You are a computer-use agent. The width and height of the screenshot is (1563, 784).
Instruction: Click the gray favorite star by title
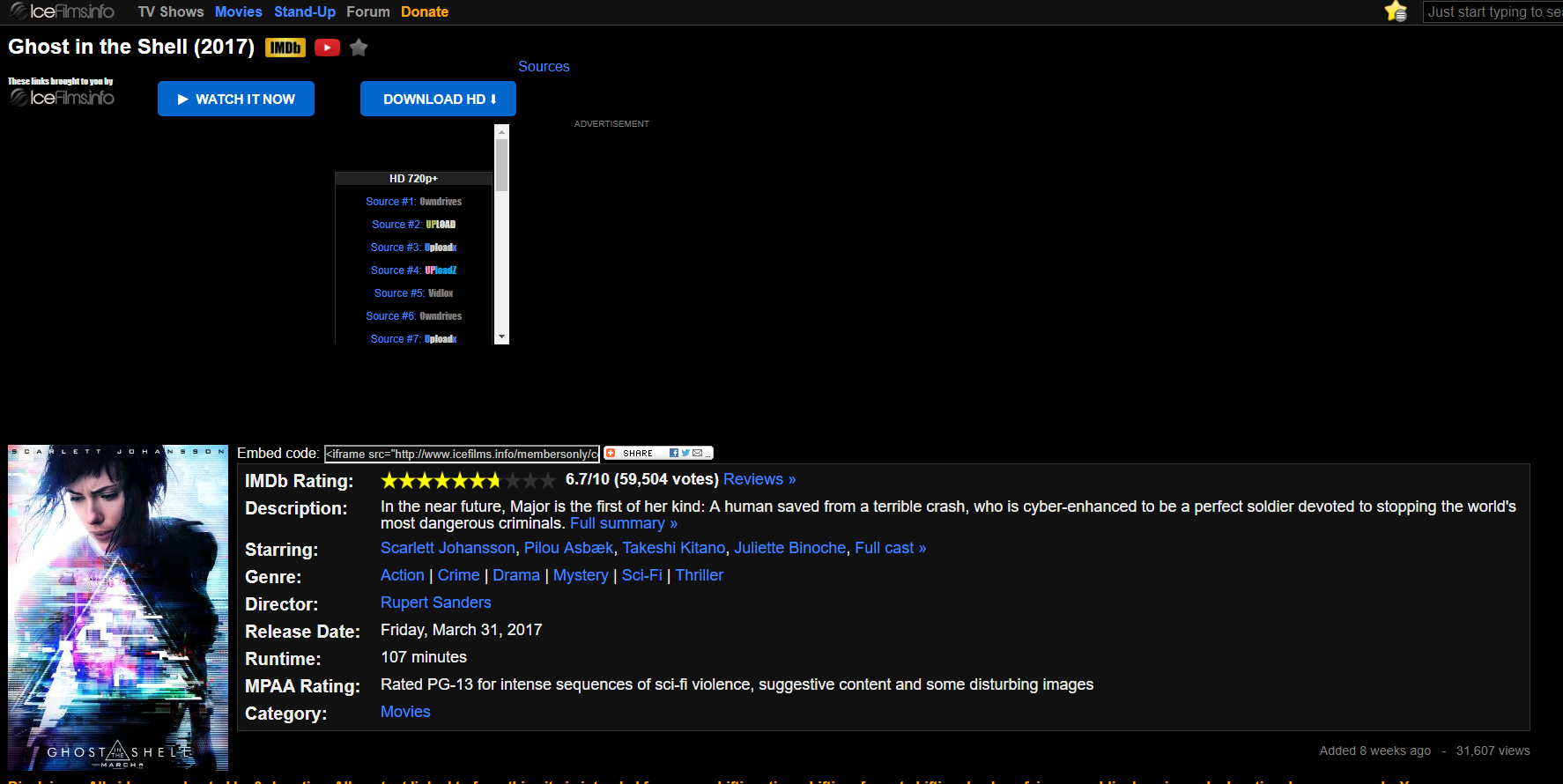point(359,48)
